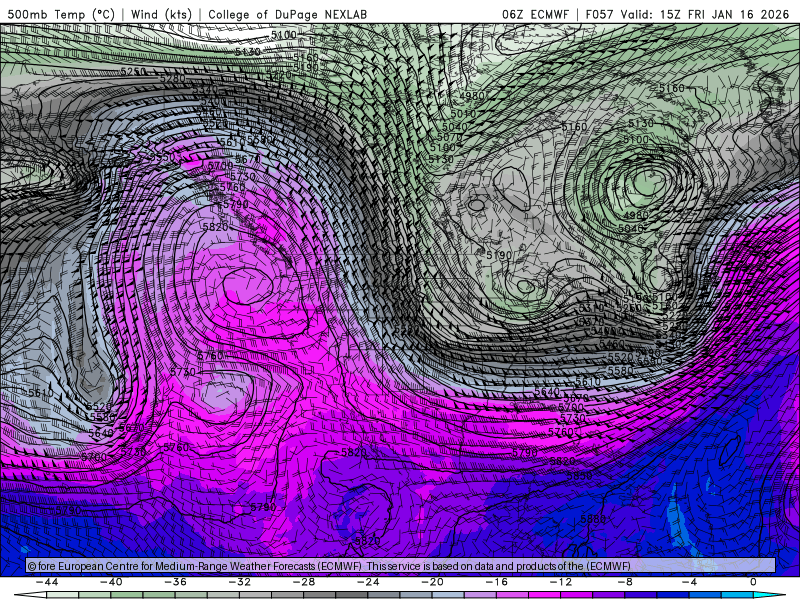Image resolution: width=800 pixels, height=600 pixels.
Task: Click the 5010 height contour label
Action: point(463,113)
